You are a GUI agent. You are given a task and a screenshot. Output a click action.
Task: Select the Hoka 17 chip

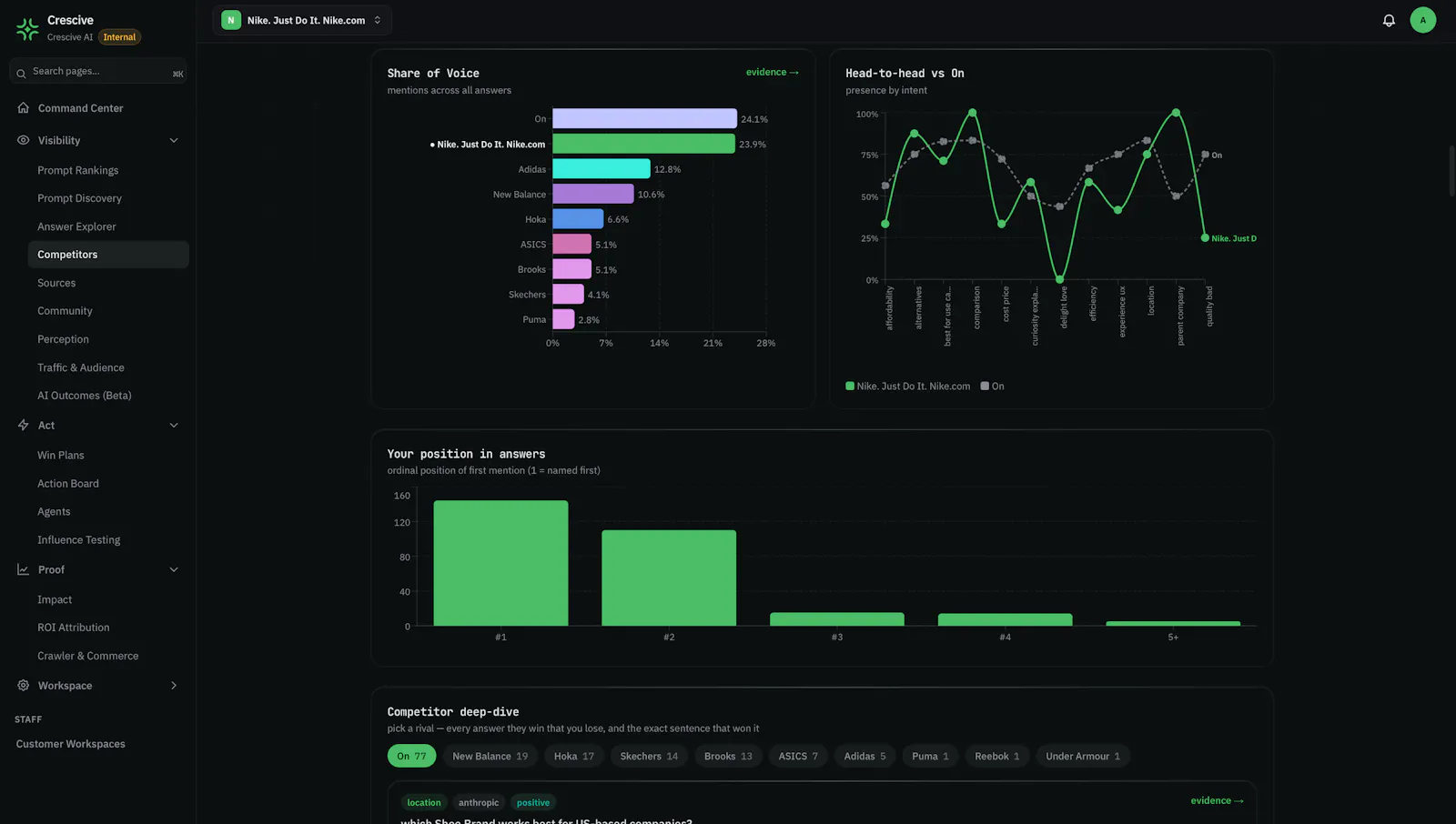point(574,756)
